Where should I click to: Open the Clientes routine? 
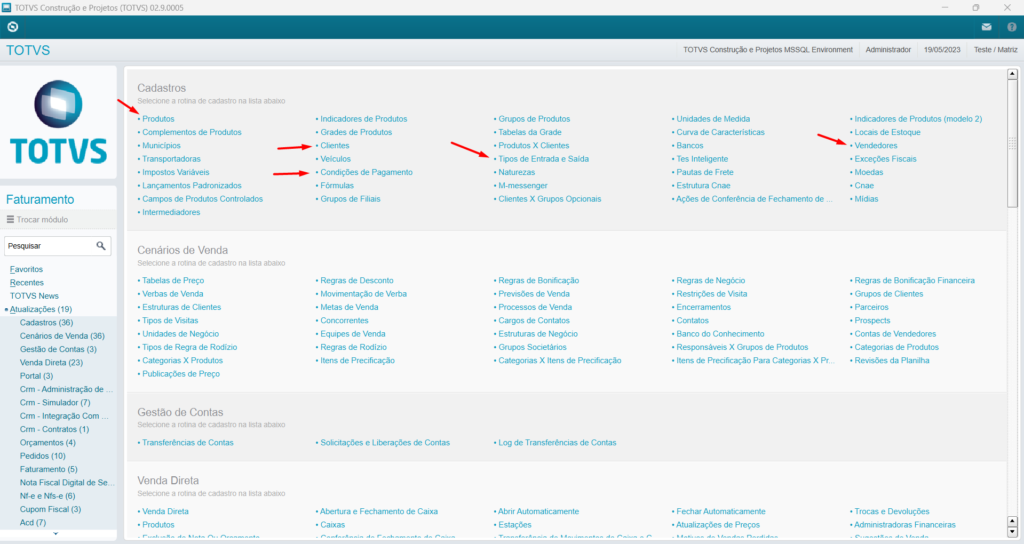pyautogui.click(x=334, y=146)
